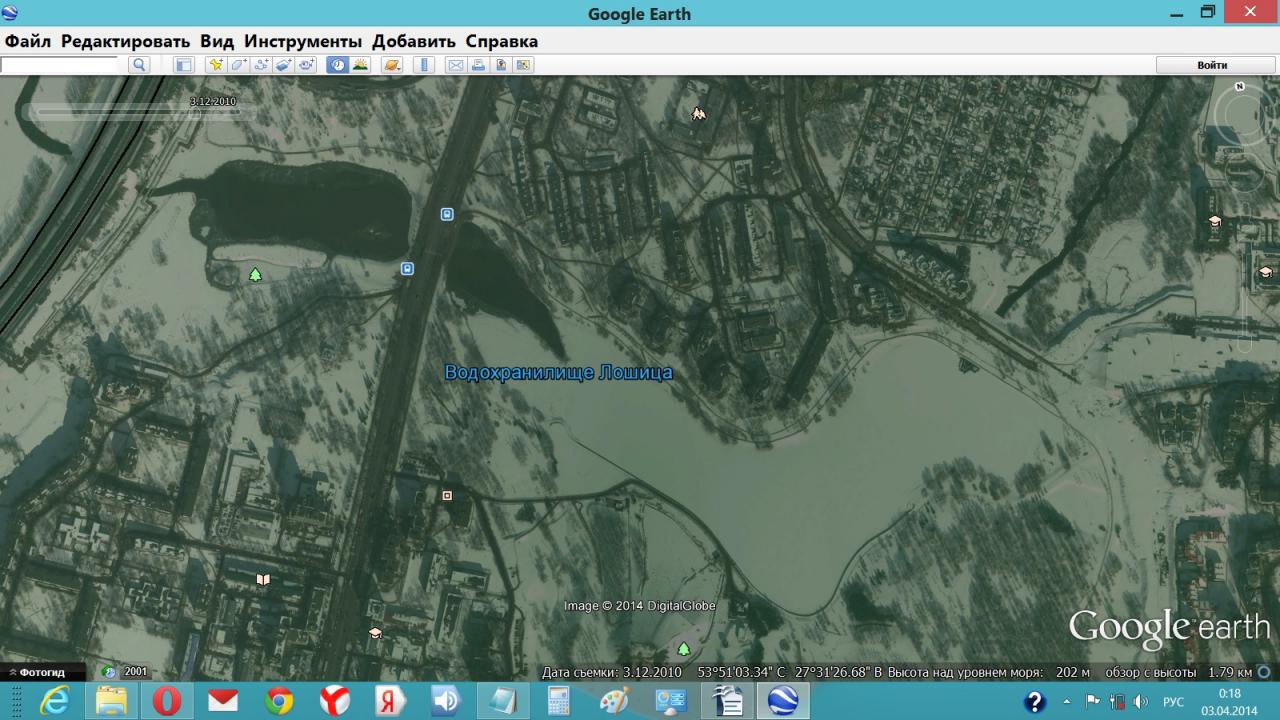Select the Ruler measuring tool
The height and width of the screenshot is (720, 1280).
[423, 65]
